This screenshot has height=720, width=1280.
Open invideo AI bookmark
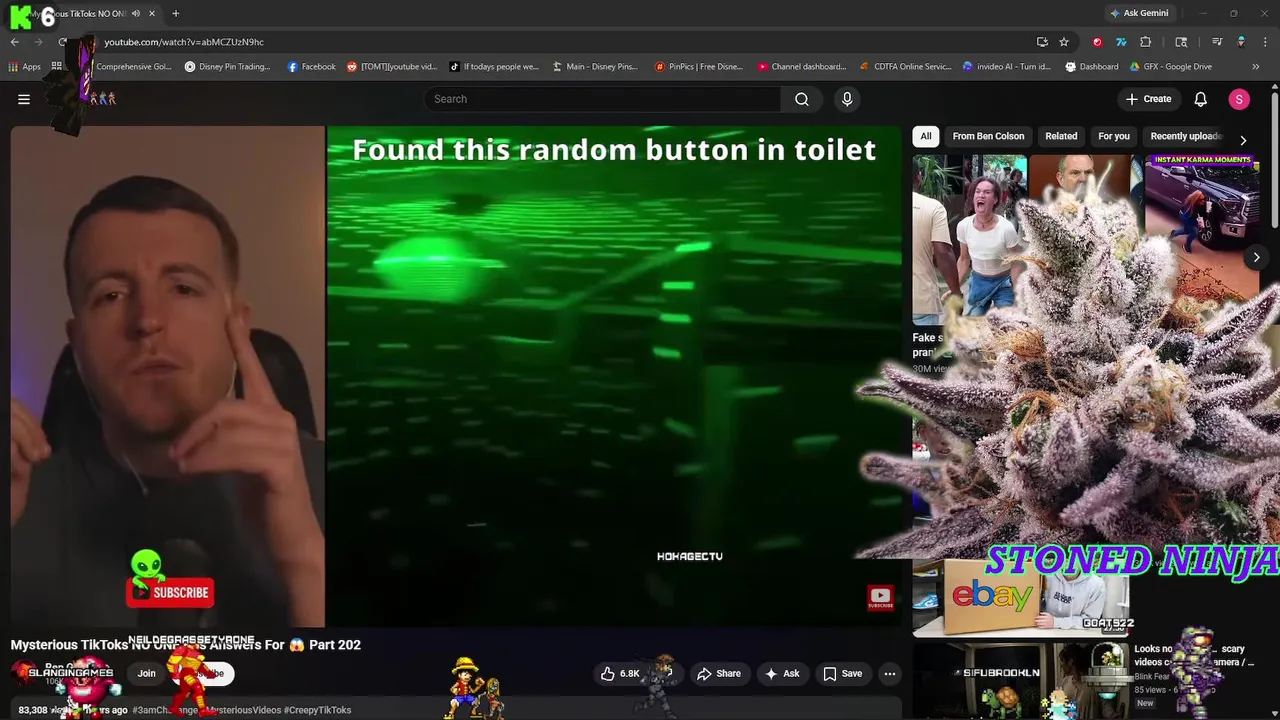click(x=1006, y=67)
